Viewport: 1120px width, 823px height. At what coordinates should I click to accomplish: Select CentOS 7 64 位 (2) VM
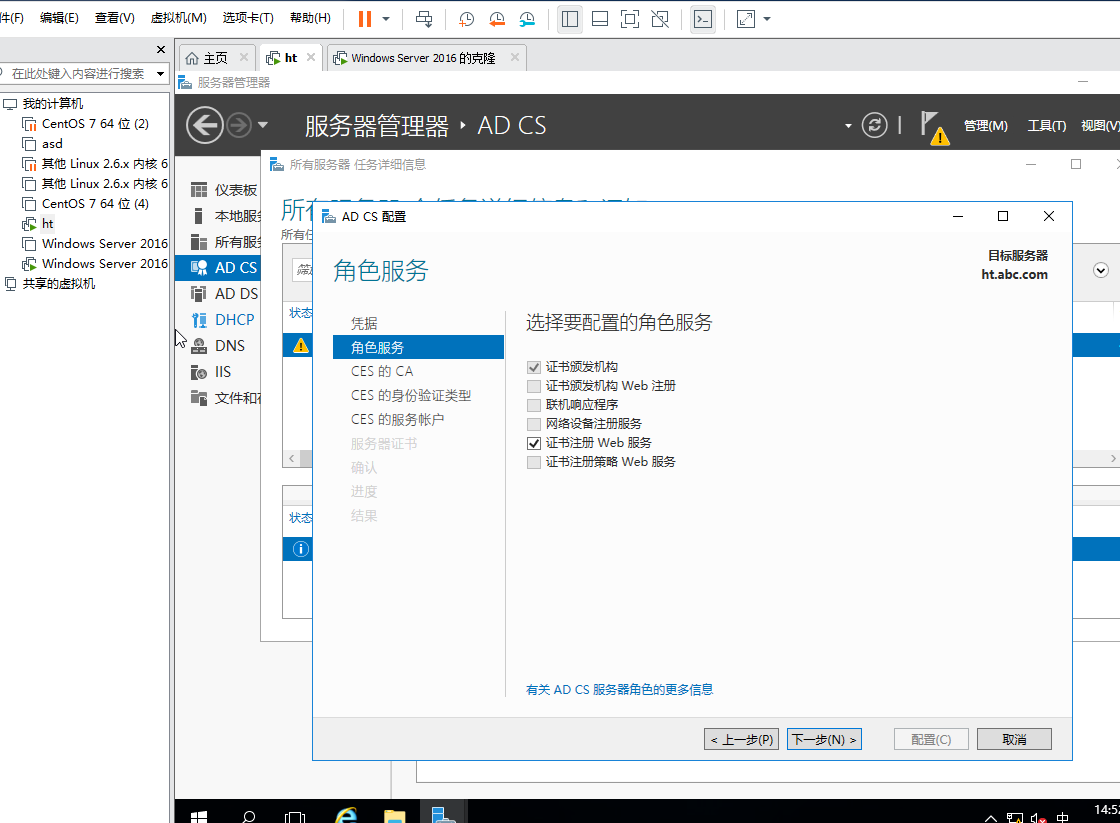(x=95, y=124)
